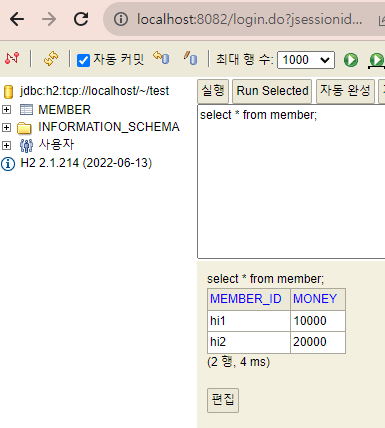Image resolution: width=385 pixels, height=428 pixels.
Task: Select the 사용자 tree entry
Action: 56,145
